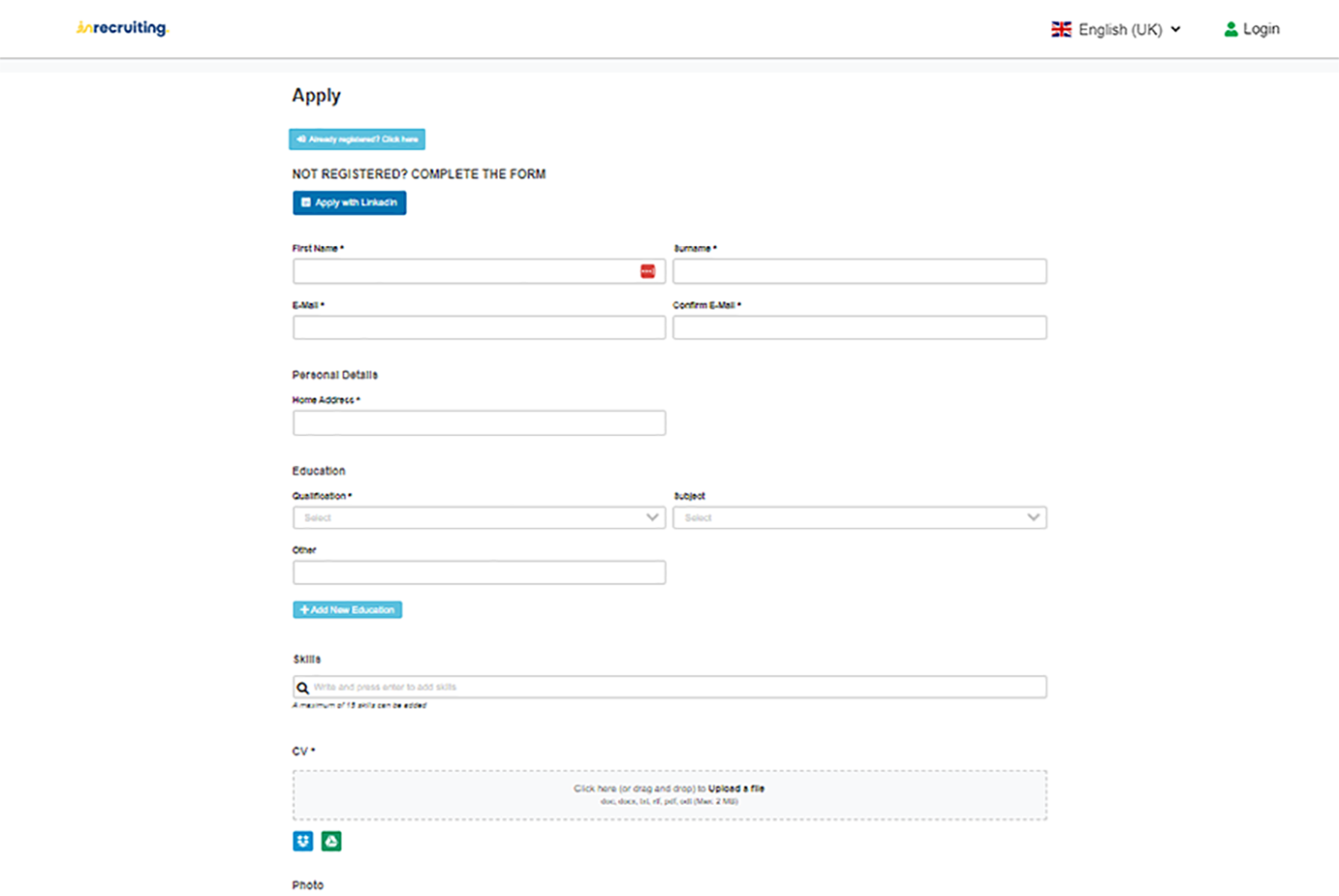Click the Personal Details section label
Screen dimensions: 1339x896
point(335,375)
